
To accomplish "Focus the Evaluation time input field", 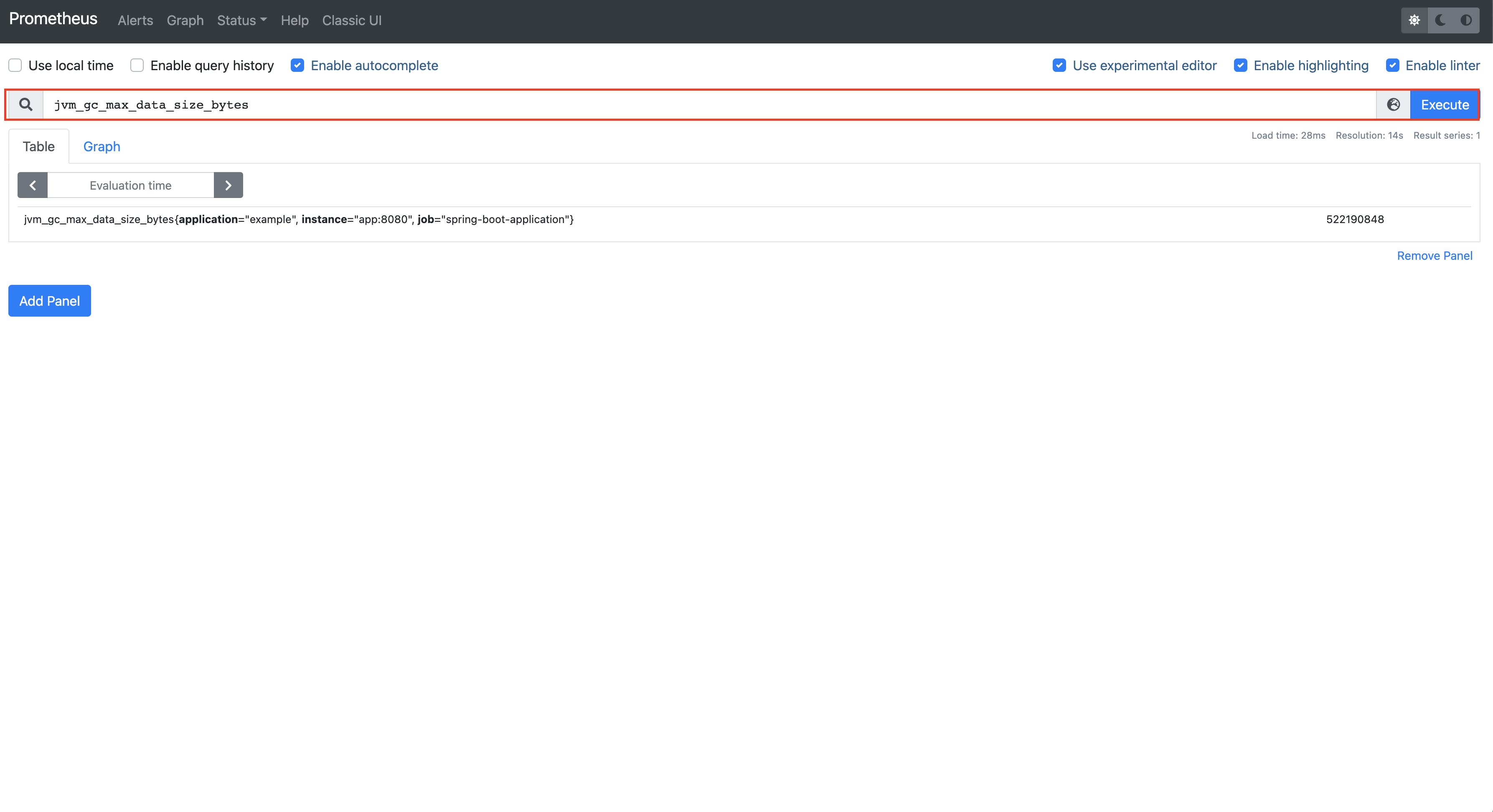I will coord(130,185).
